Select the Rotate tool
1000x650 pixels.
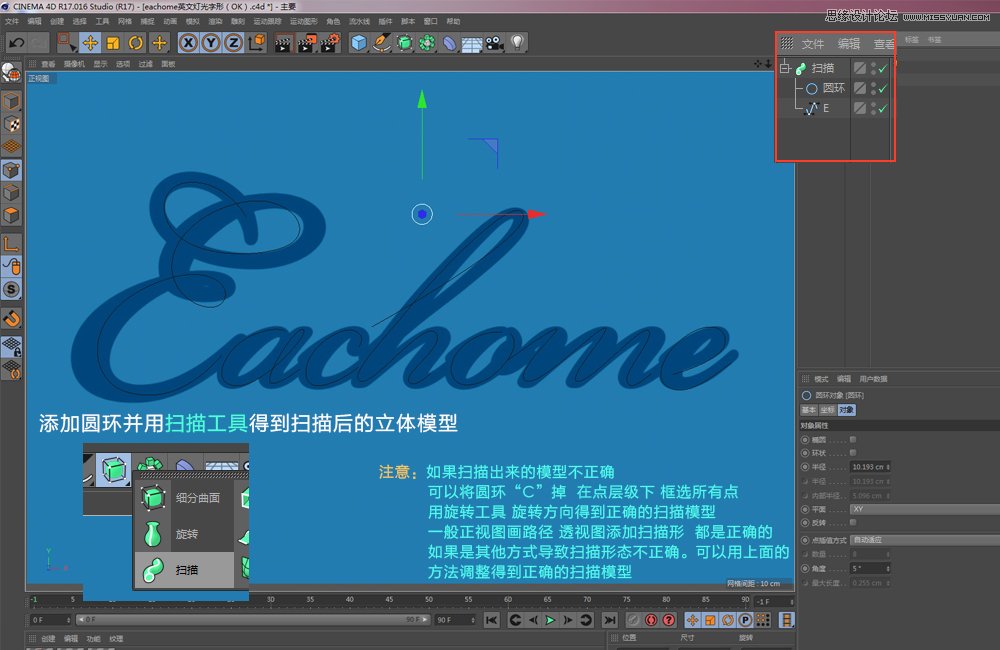(x=136, y=42)
